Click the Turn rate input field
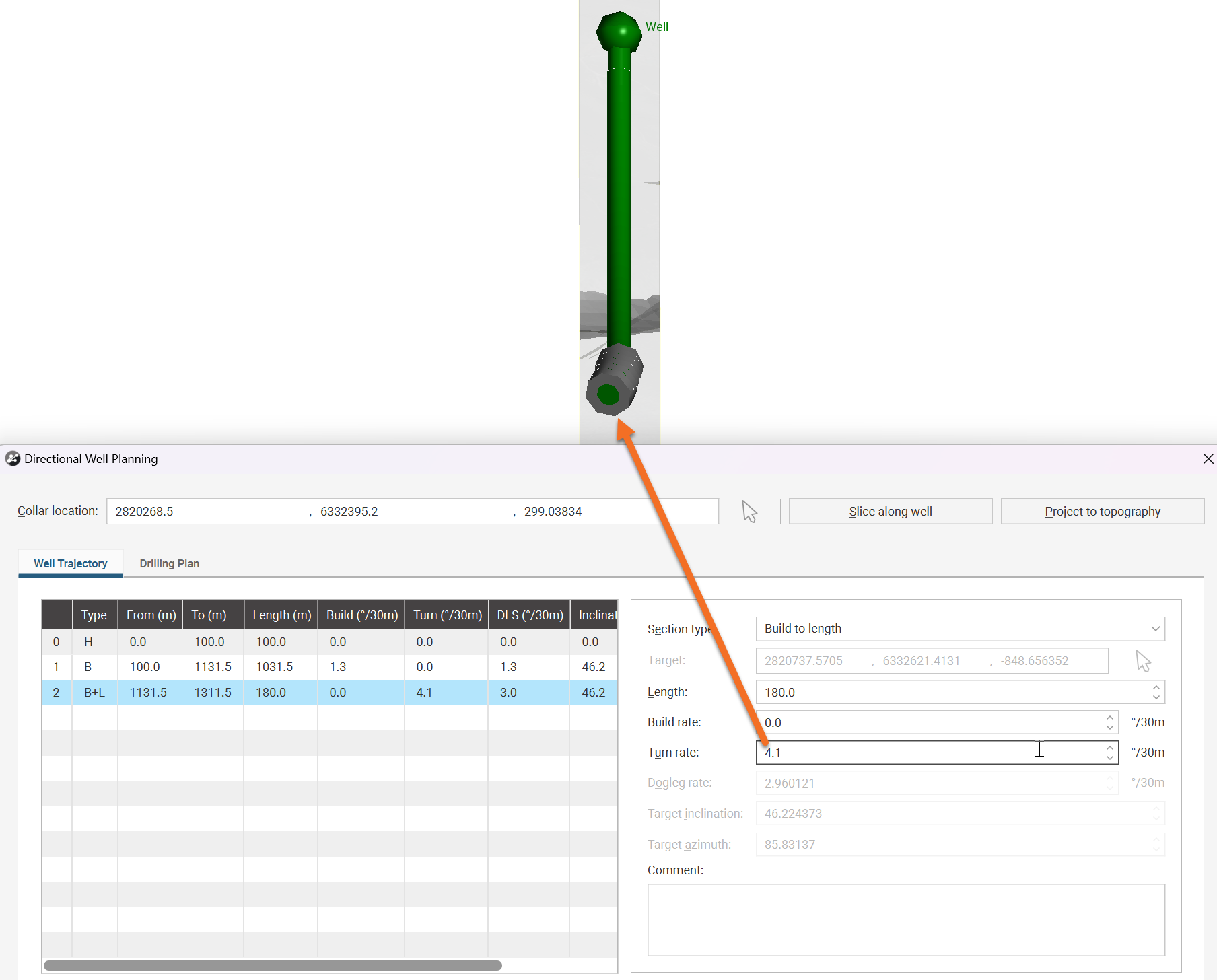Image resolution: width=1217 pixels, height=980 pixels. click(895, 753)
